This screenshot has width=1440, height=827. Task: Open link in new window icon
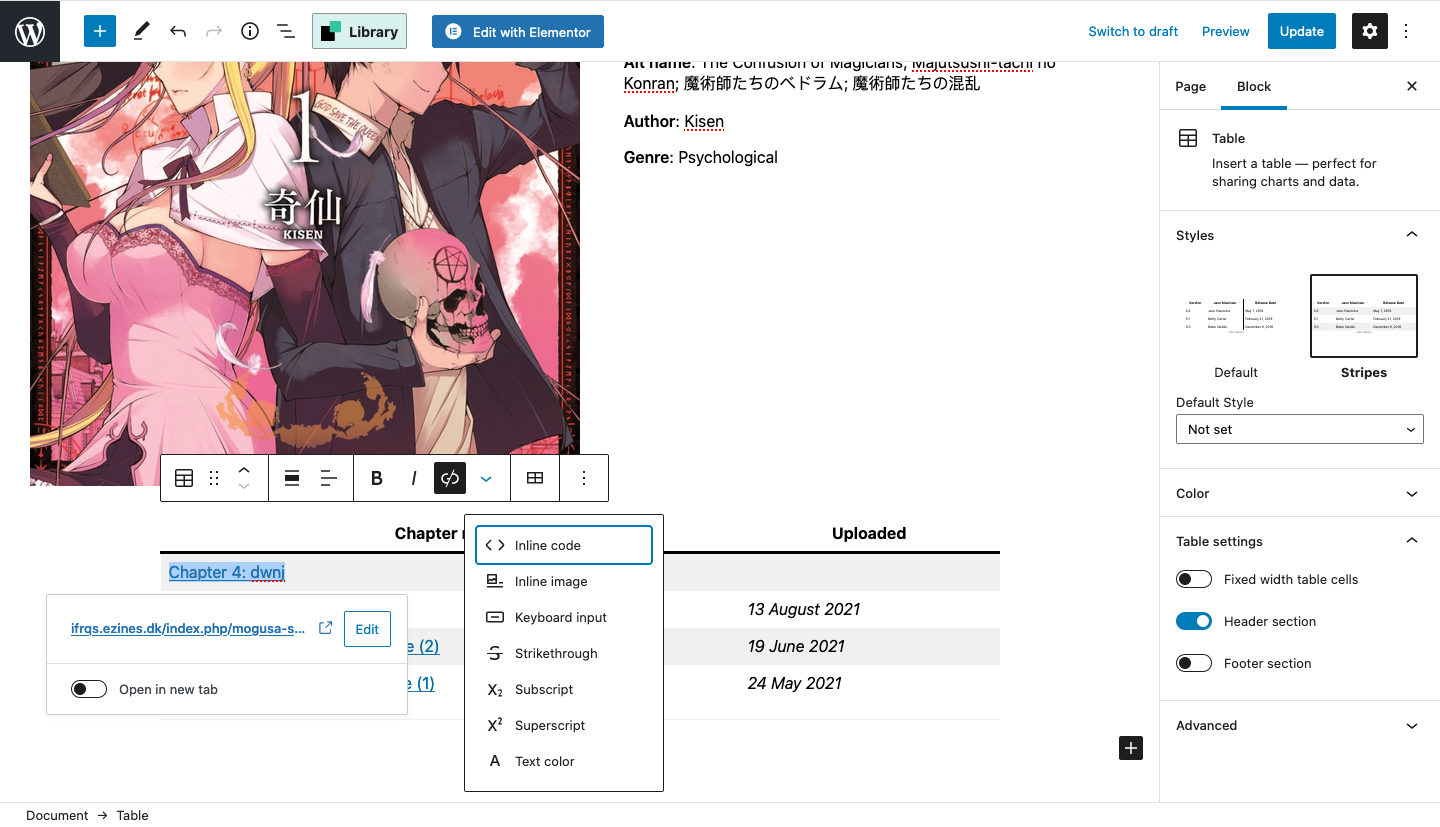point(325,628)
